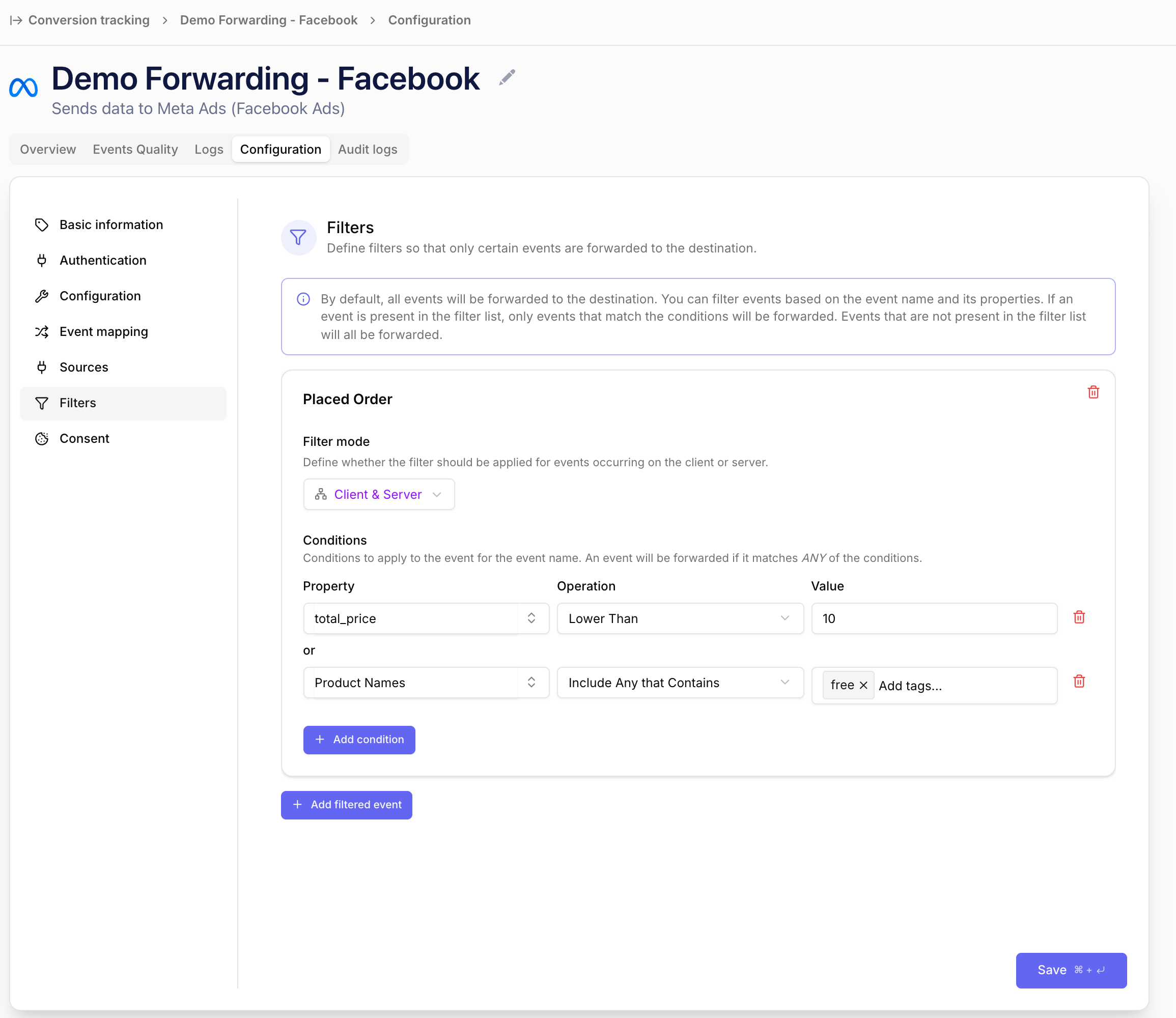Open the Product Names property selector
The width and height of the screenshot is (1176, 1018).
click(x=426, y=682)
